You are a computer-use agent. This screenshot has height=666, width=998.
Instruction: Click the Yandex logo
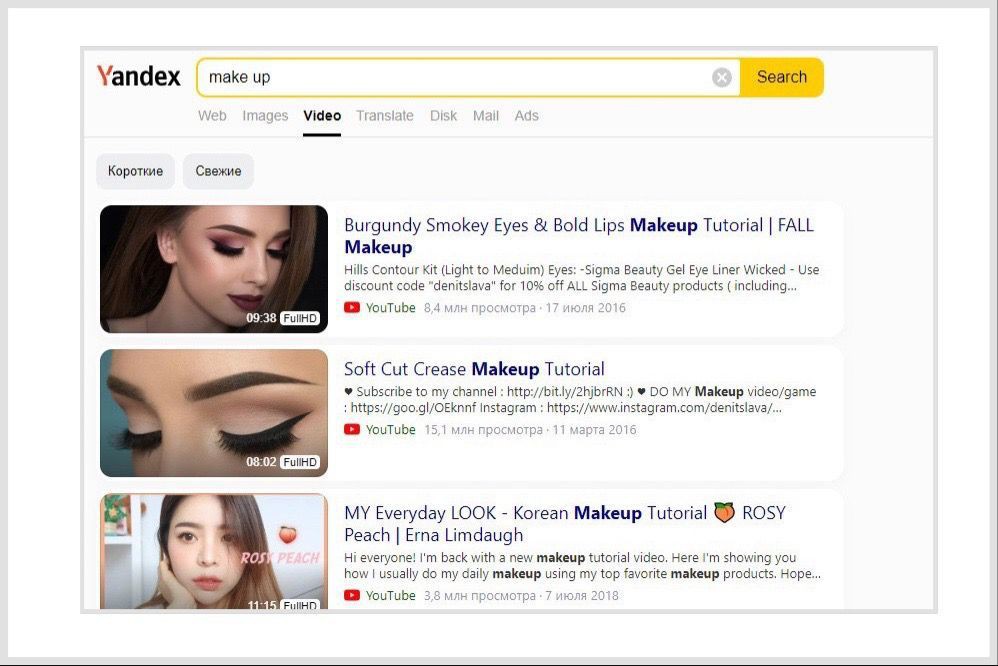pos(138,77)
